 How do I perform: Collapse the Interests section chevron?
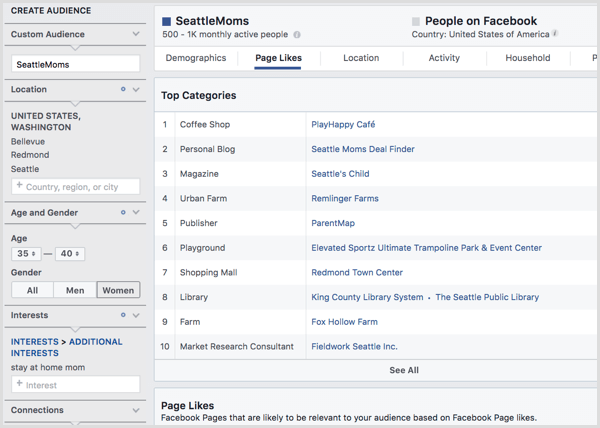136,315
